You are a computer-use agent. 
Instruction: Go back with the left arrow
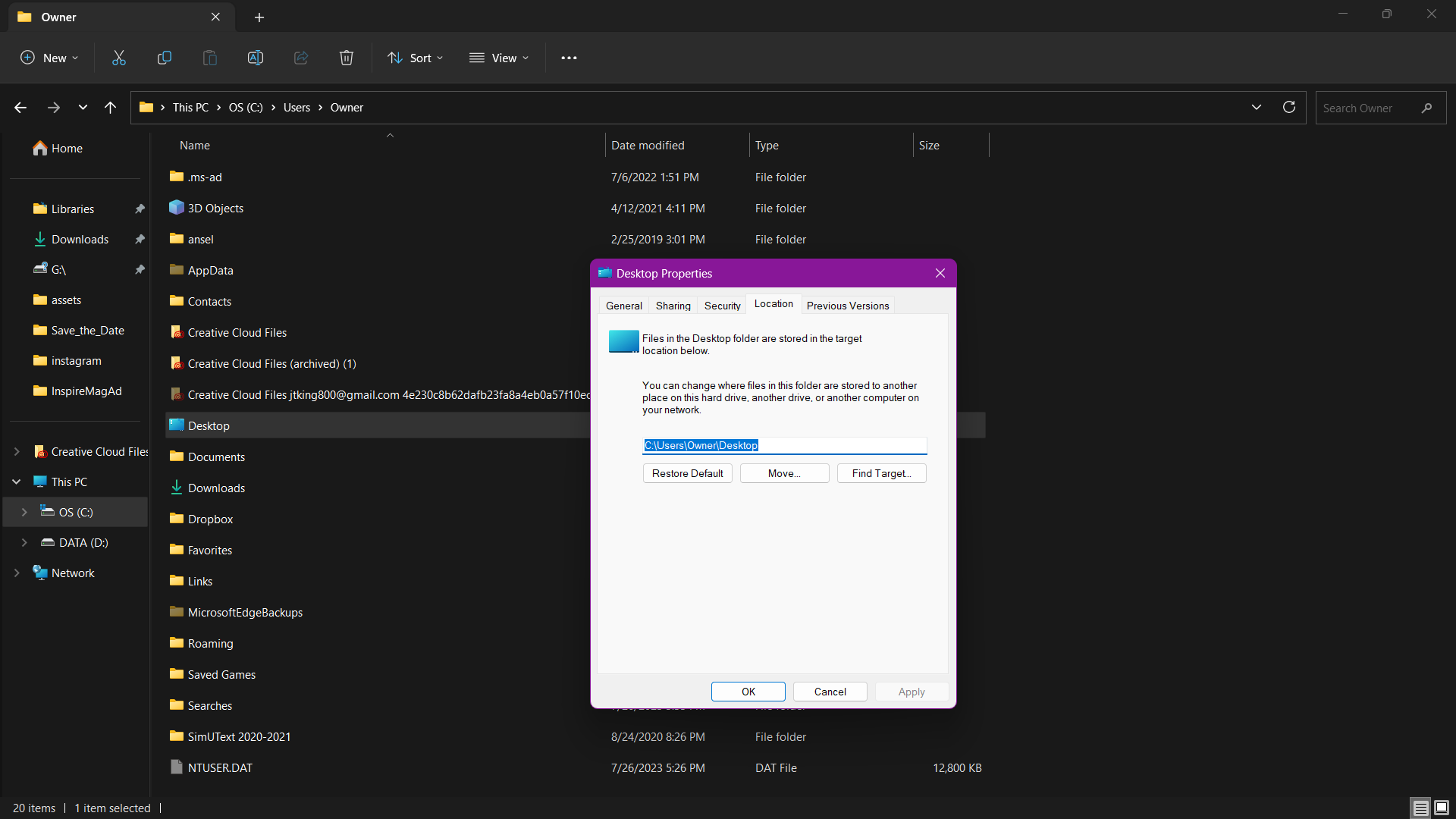coord(20,108)
